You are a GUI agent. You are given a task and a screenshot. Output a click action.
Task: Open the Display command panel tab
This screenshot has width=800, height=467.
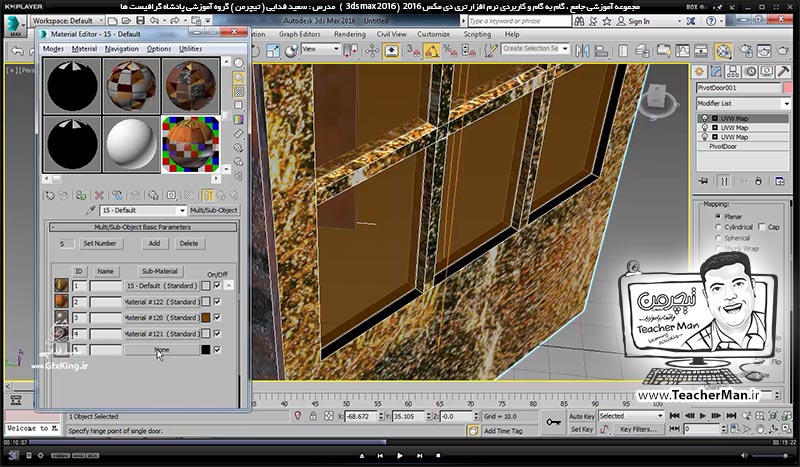pos(766,72)
